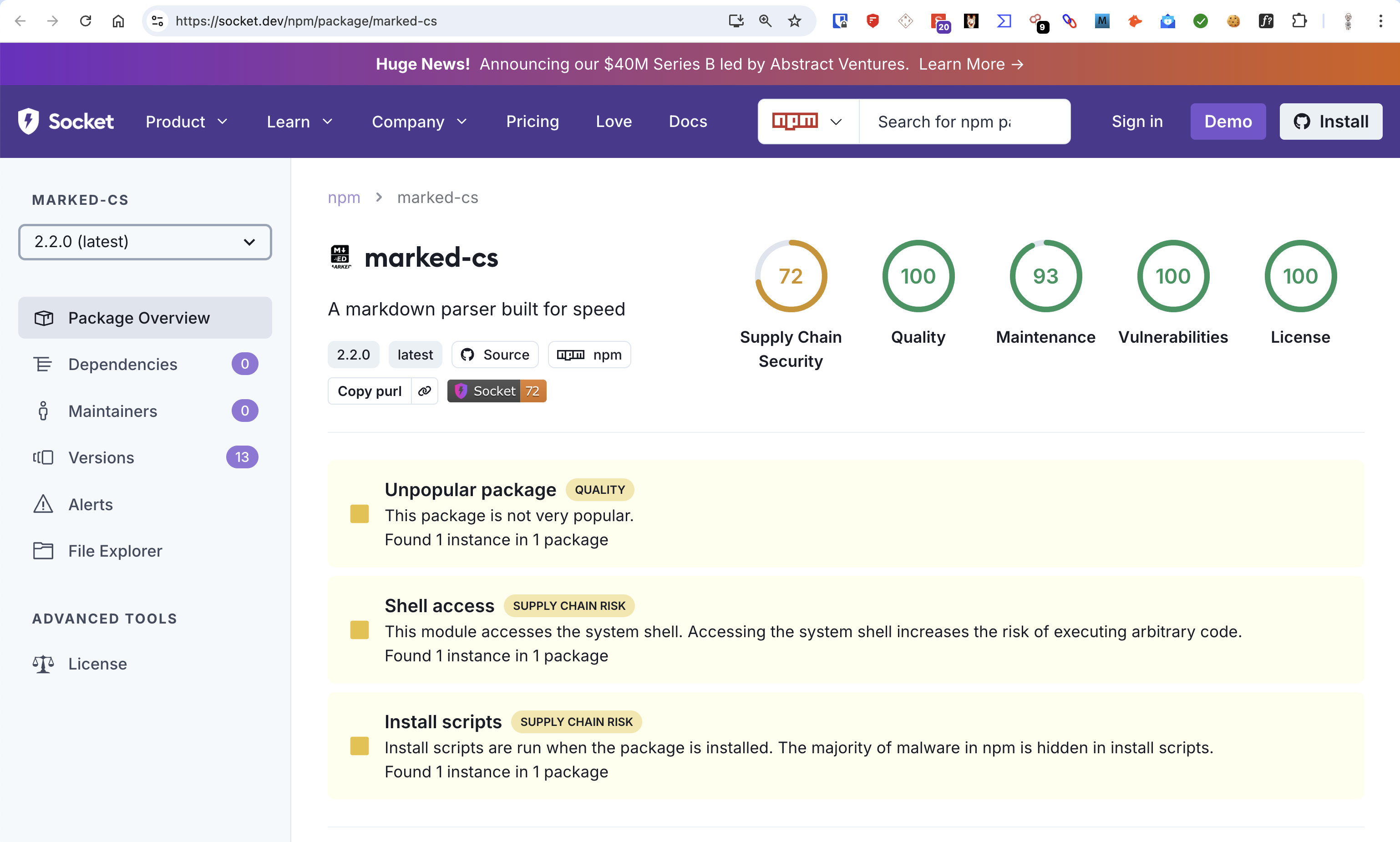Viewport: 1400px width, 842px height.
Task: Open the Pricing page
Action: 532,122
